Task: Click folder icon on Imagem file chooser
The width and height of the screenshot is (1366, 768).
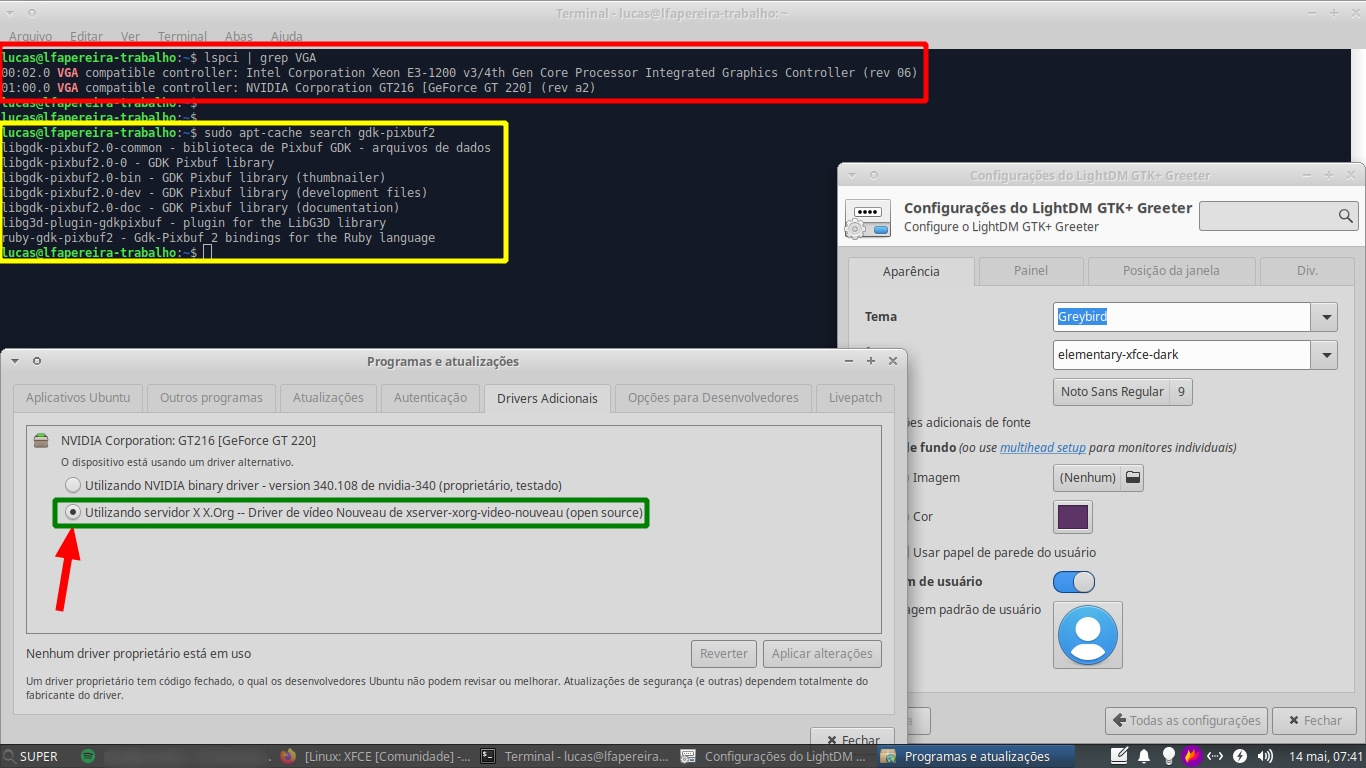Action: tap(1132, 477)
